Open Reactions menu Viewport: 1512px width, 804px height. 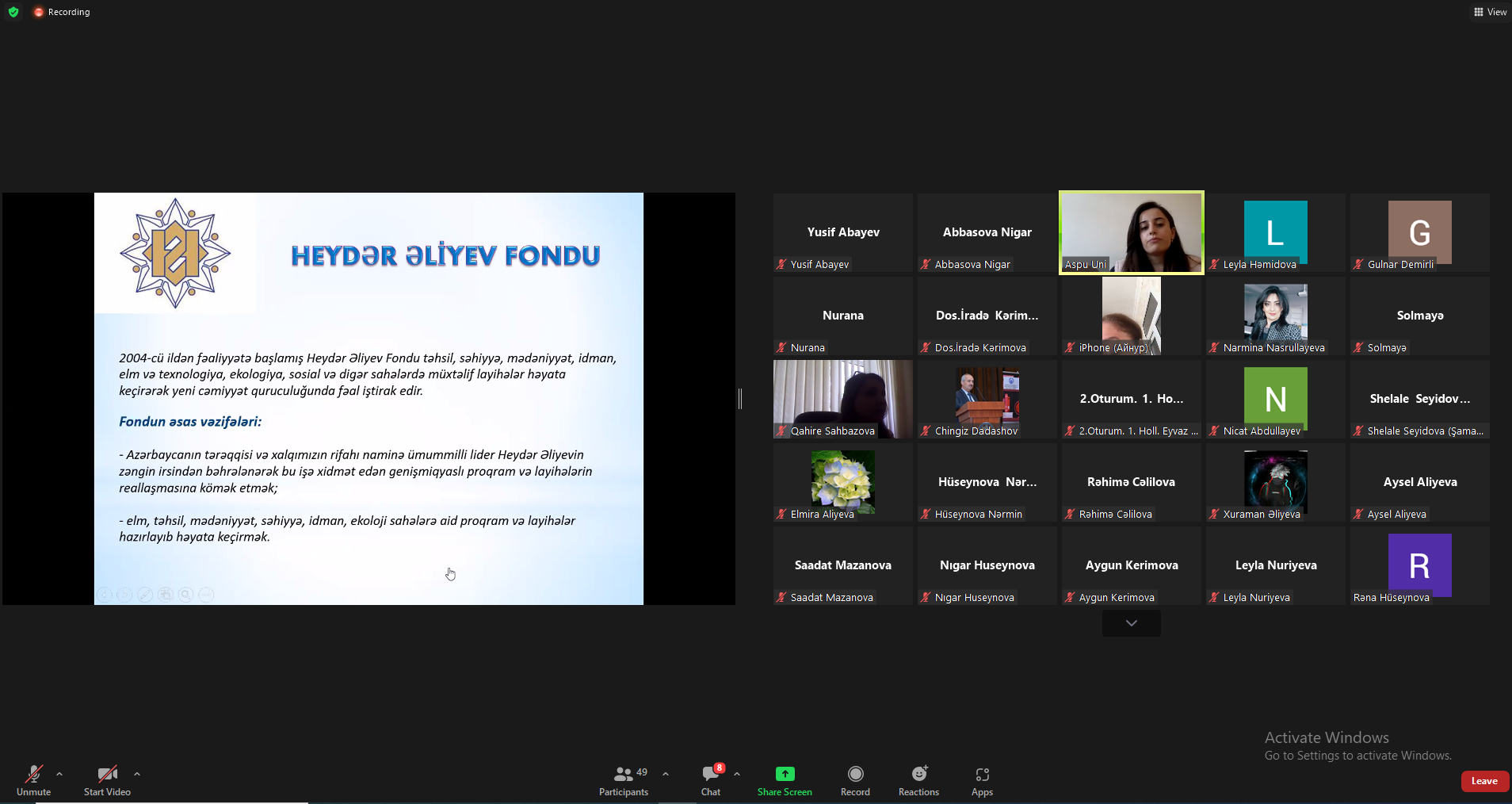pos(918,780)
